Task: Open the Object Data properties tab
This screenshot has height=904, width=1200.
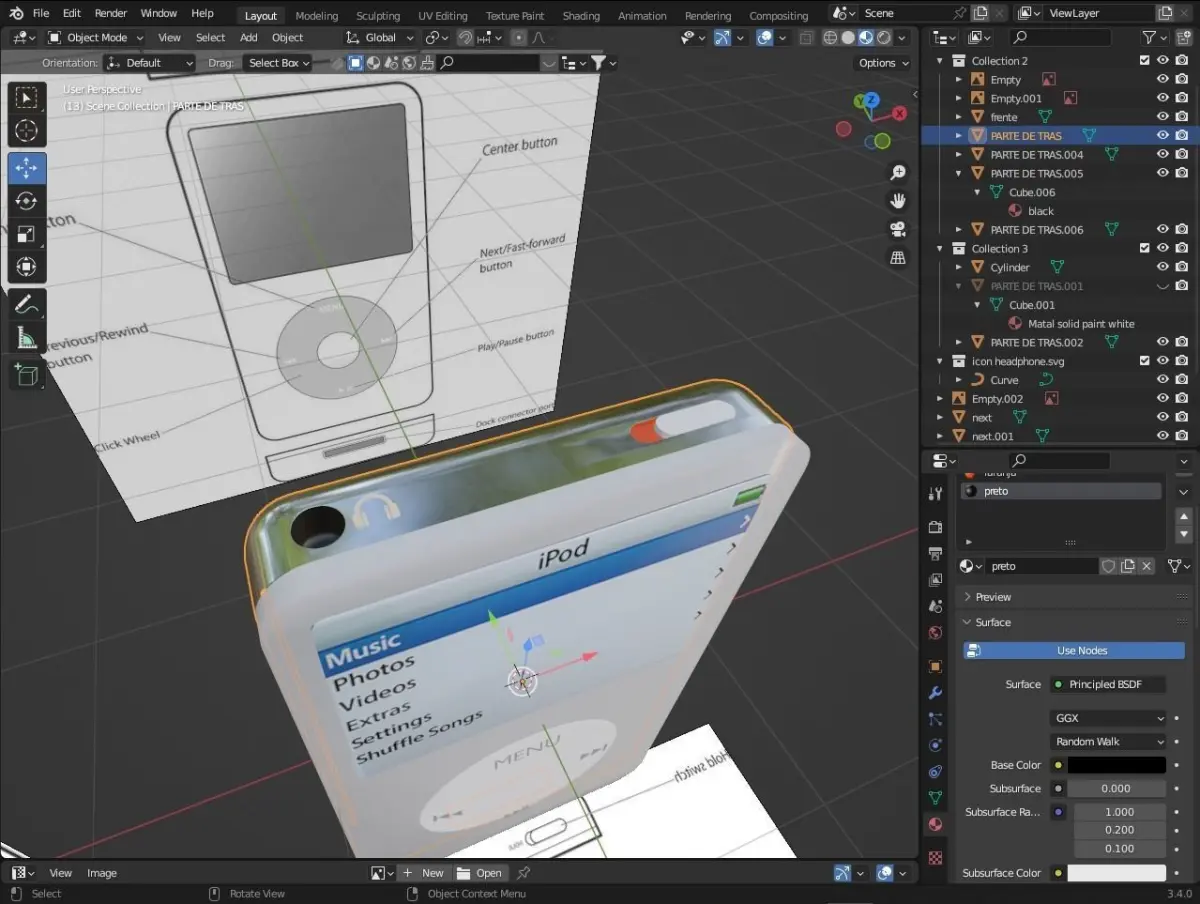Action: tap(935, 798)
